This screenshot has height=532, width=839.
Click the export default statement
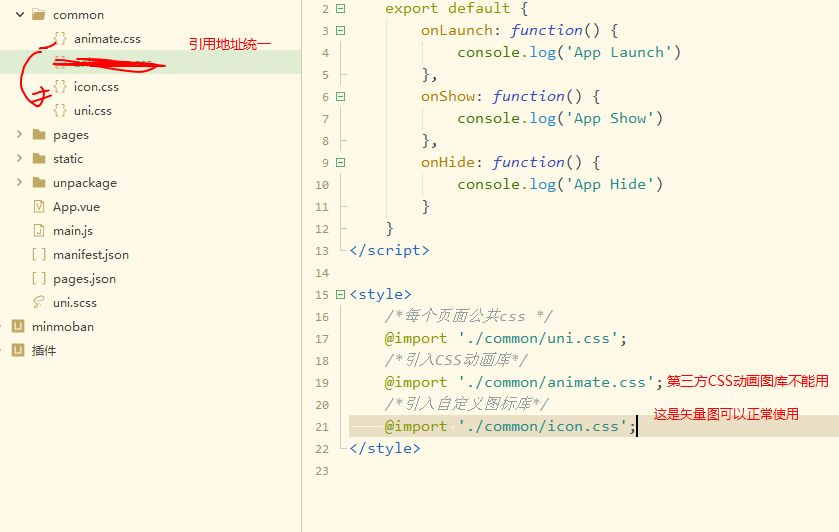(457, 9)
